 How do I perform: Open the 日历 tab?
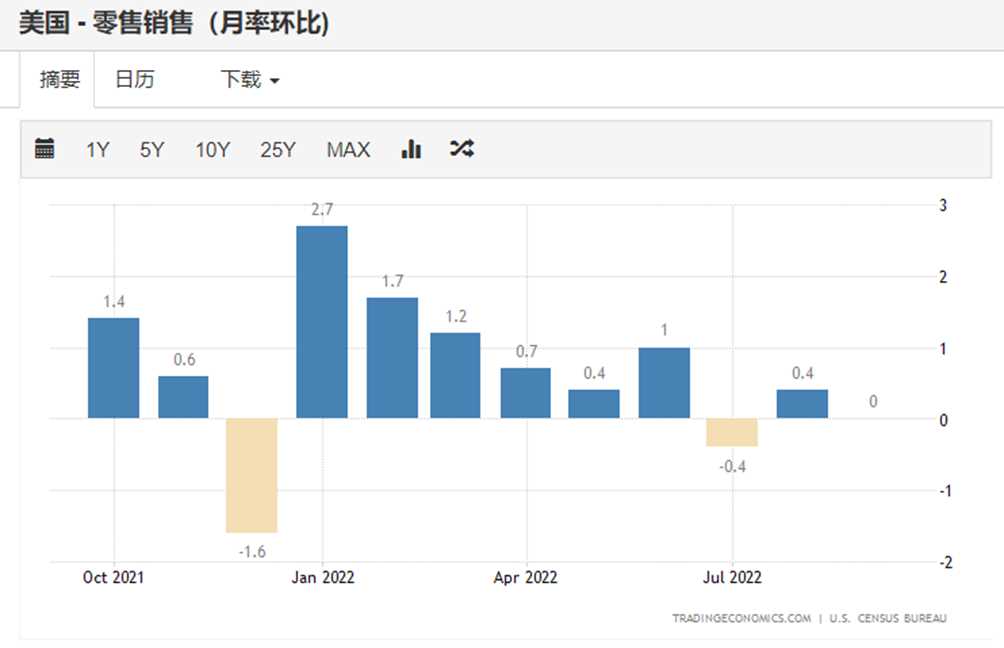[x=135, y=80]
